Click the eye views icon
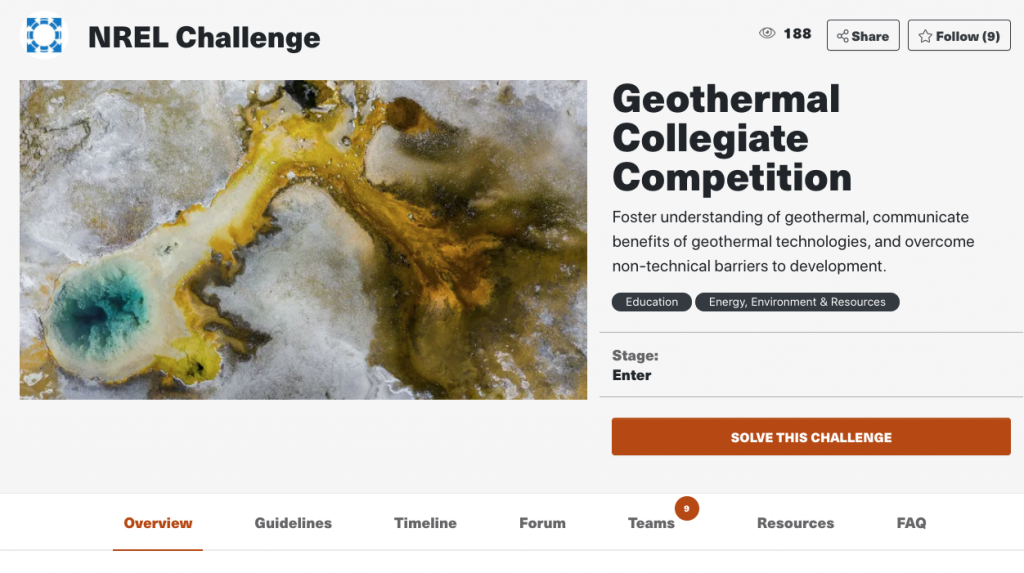This screenshot has width=1024, height=573. [x=767, y=33]
